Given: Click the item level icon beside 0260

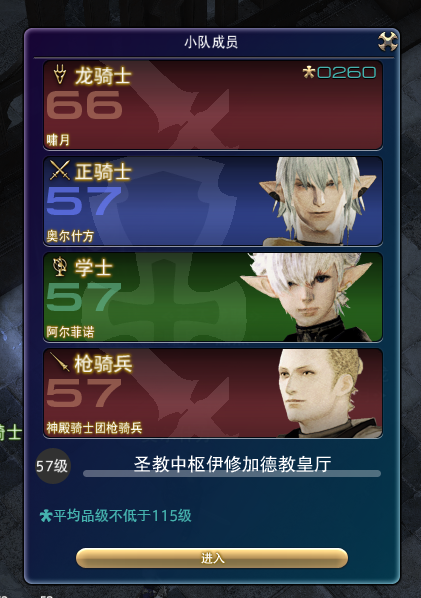Looking at the screenshot, I should click(x=309, y=72).
